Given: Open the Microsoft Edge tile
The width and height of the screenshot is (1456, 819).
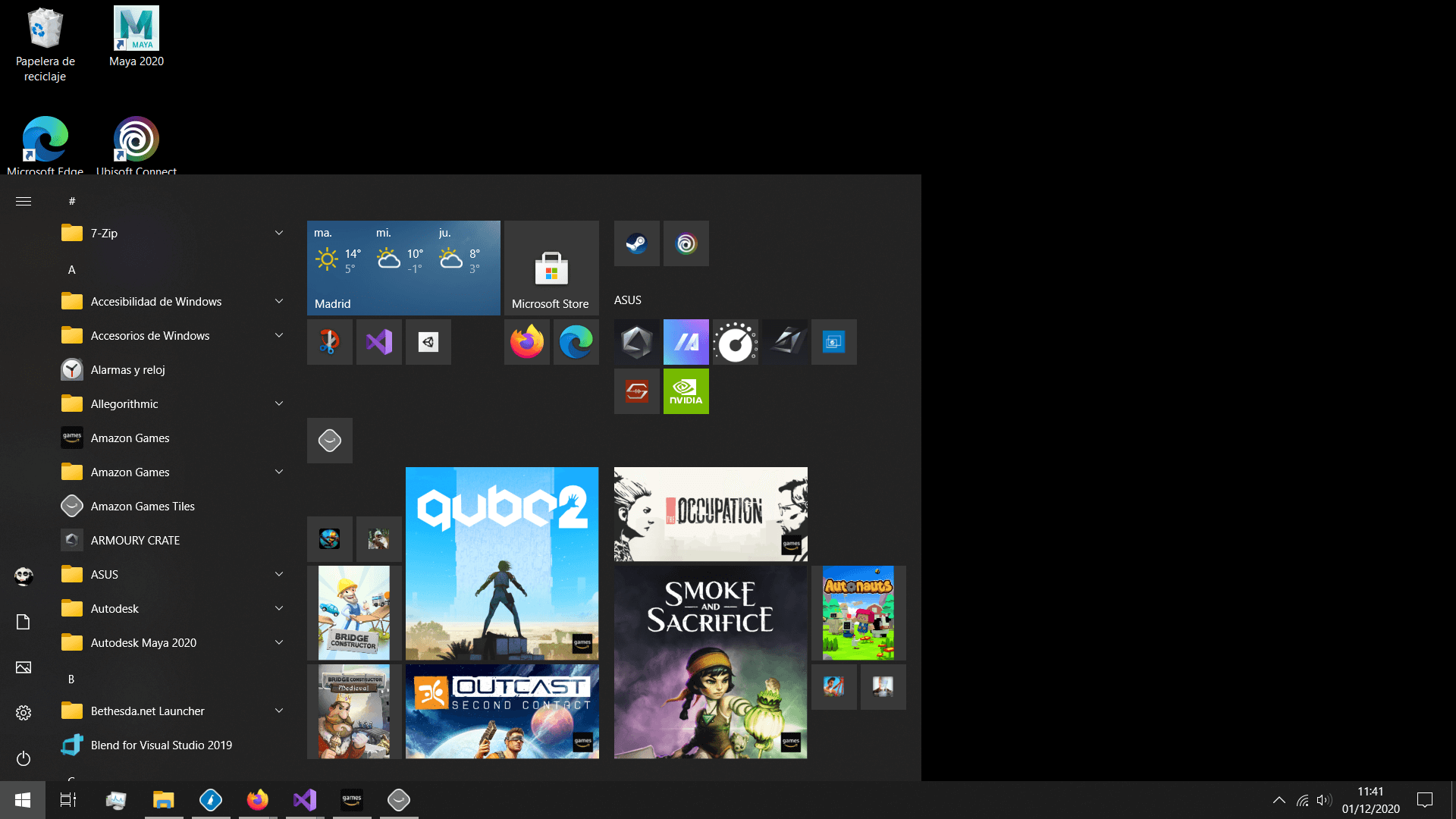Looking at the screenshot, I should tap(576, 342).
